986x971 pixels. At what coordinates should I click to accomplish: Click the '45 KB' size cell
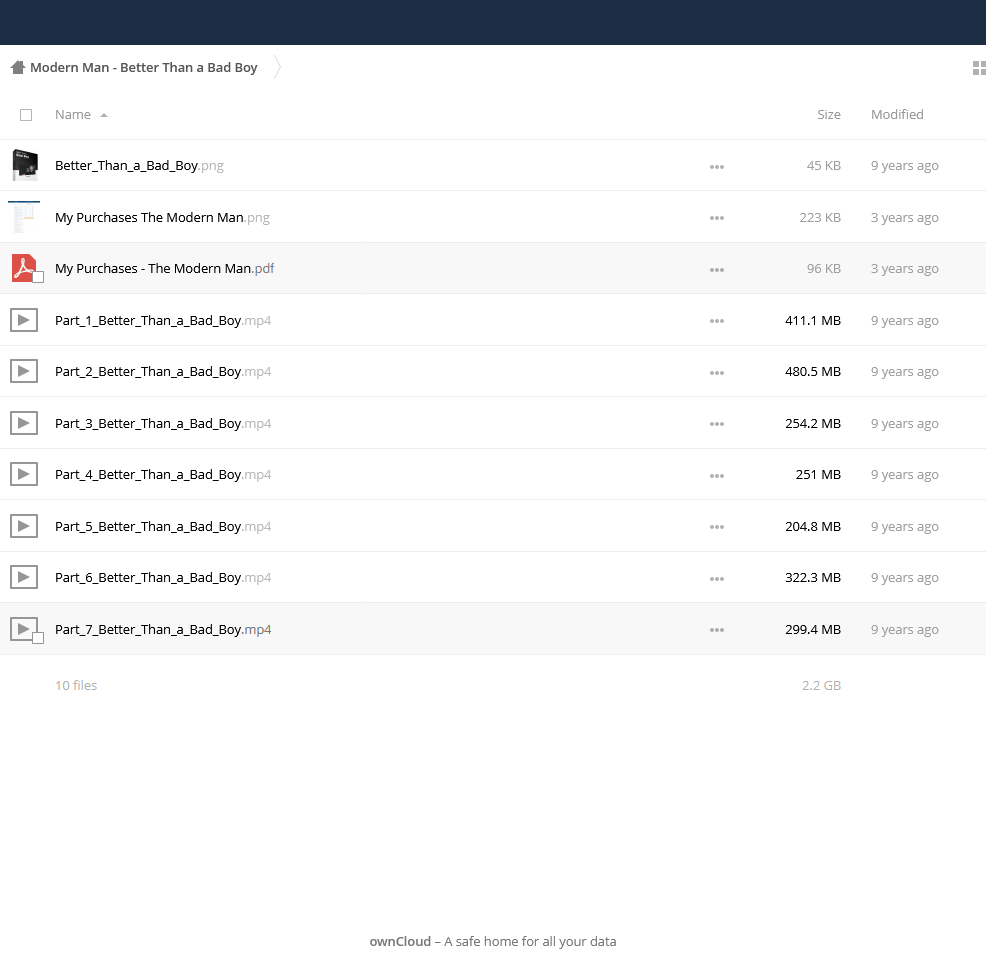[x=824, y=165]
